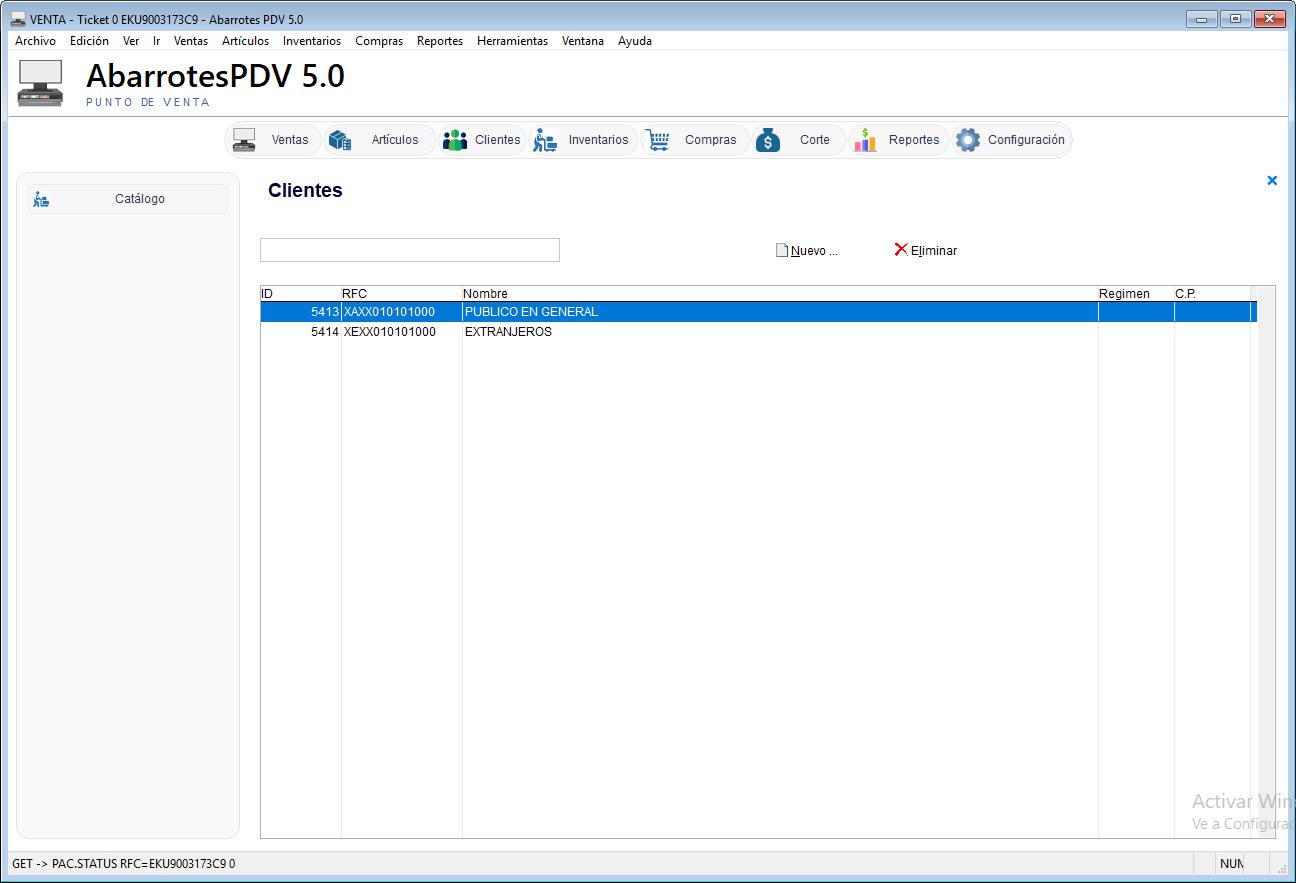Click the Compras shopping cart icon
Screen dimensions: 1296x883
(x=657, y=140)
